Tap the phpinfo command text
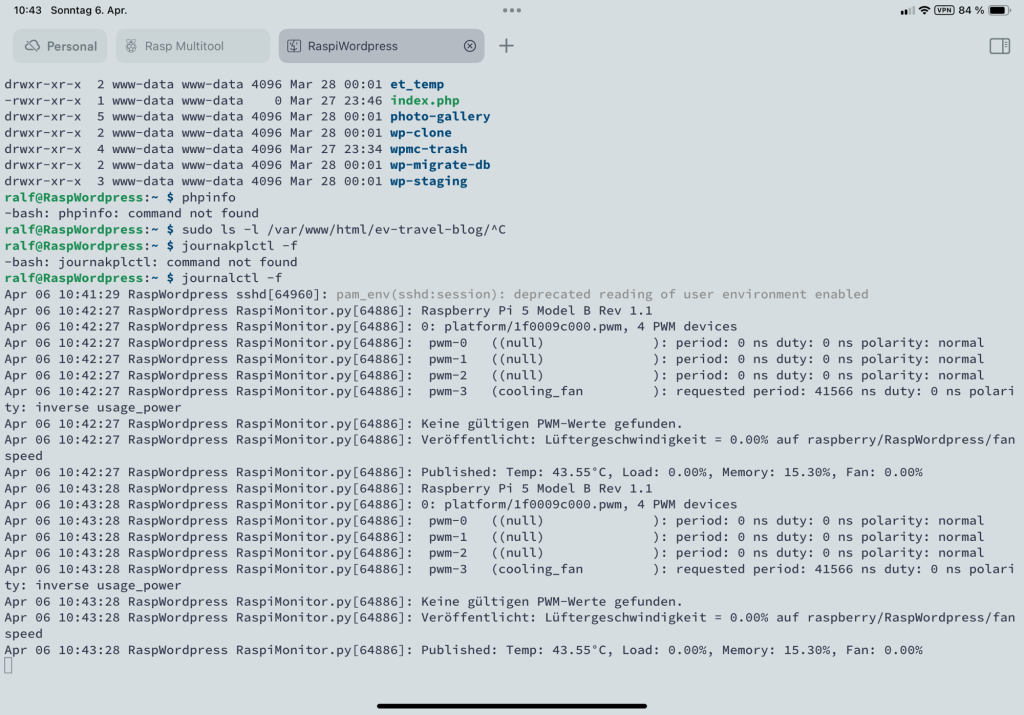This screenshot has width=1024, height=715. [208, 197]
